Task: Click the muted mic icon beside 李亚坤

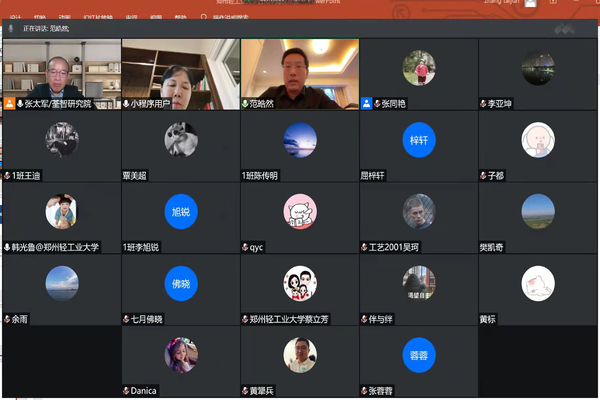Action: click(483, 103)
